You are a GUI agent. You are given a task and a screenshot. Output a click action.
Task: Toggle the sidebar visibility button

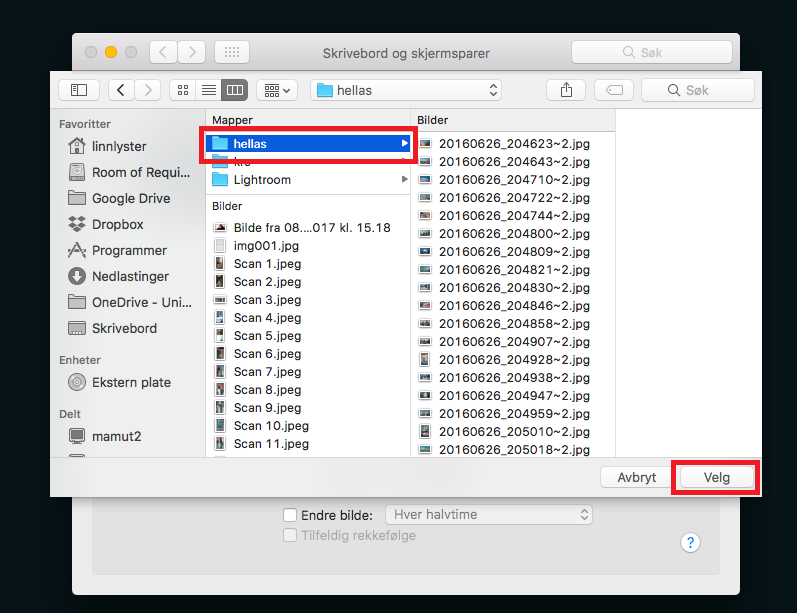tap(79, 90)
